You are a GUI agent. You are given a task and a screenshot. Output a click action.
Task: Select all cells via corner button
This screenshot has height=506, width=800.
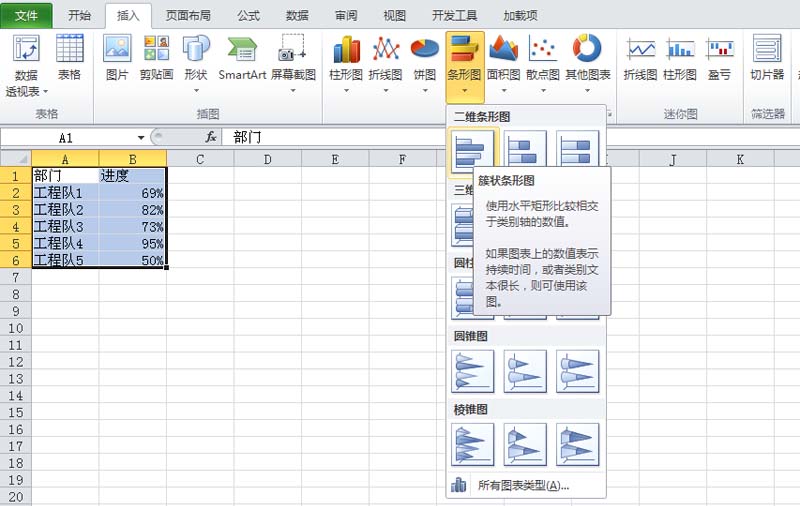(16, 159)
